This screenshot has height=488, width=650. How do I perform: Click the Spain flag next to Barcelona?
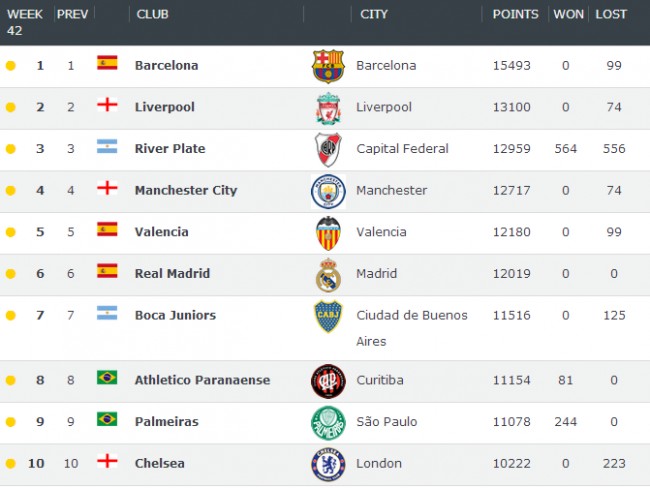click(x=107, y=63)
